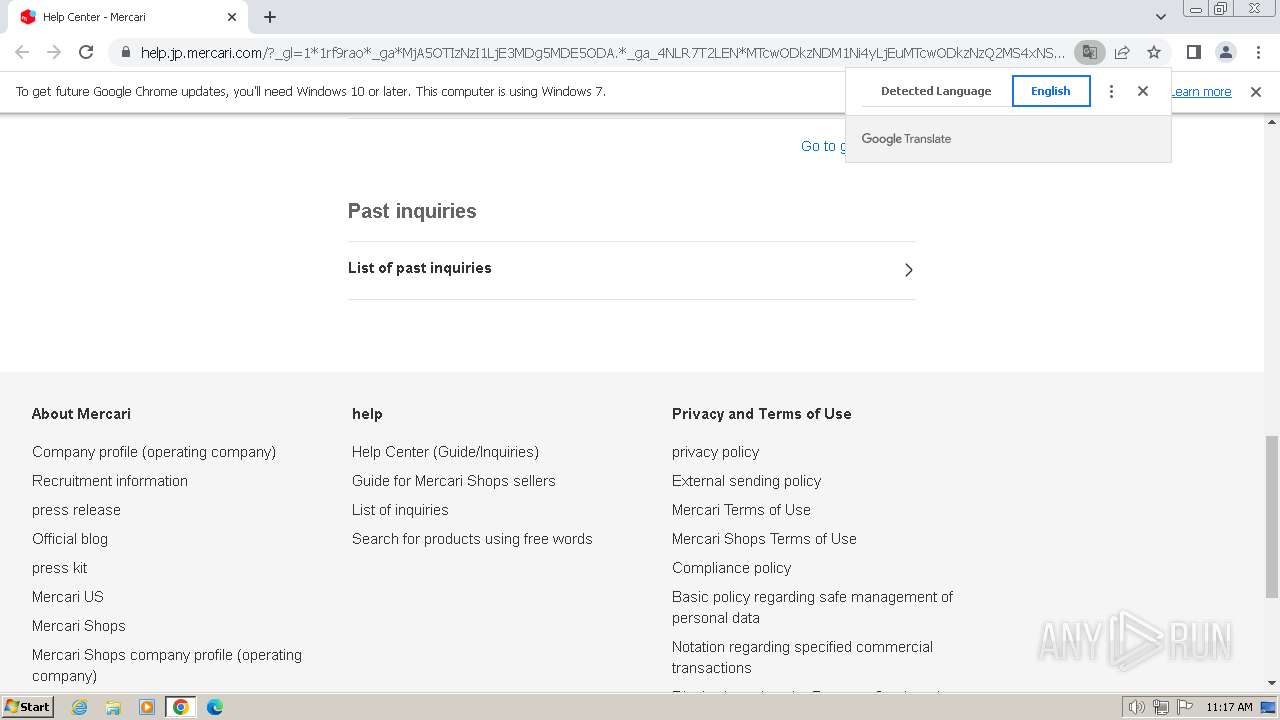
Task: Launch Internet Explorer from taskbar
Action: (x=79, y=707)
